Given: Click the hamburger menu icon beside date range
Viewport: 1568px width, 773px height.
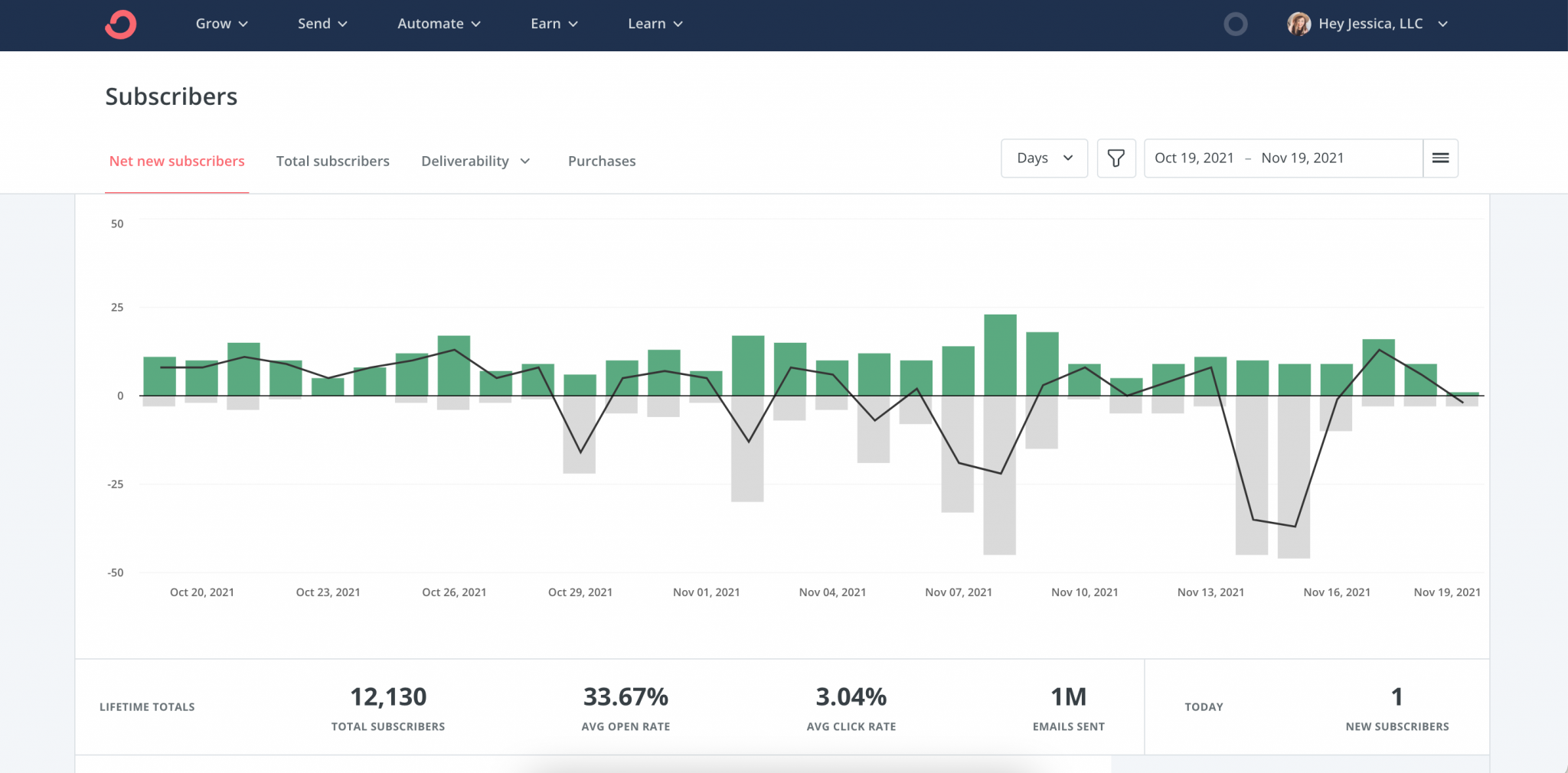Looking at the screenshot, I should (x=1441, y=158).
